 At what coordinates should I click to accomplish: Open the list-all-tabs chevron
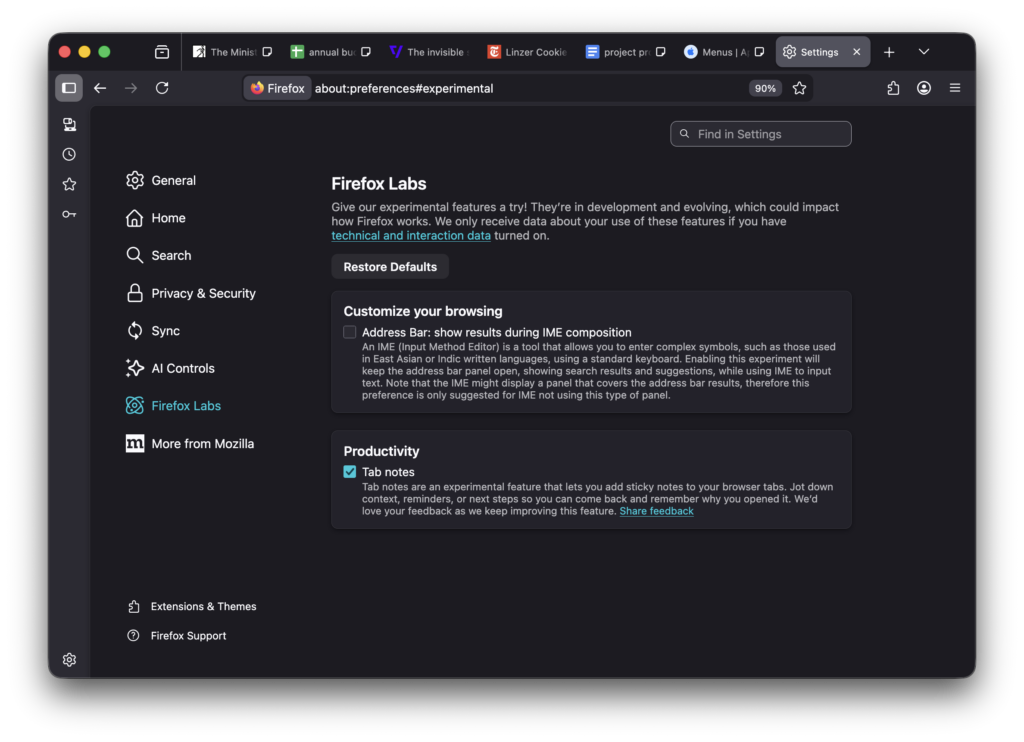click(923, 51)
